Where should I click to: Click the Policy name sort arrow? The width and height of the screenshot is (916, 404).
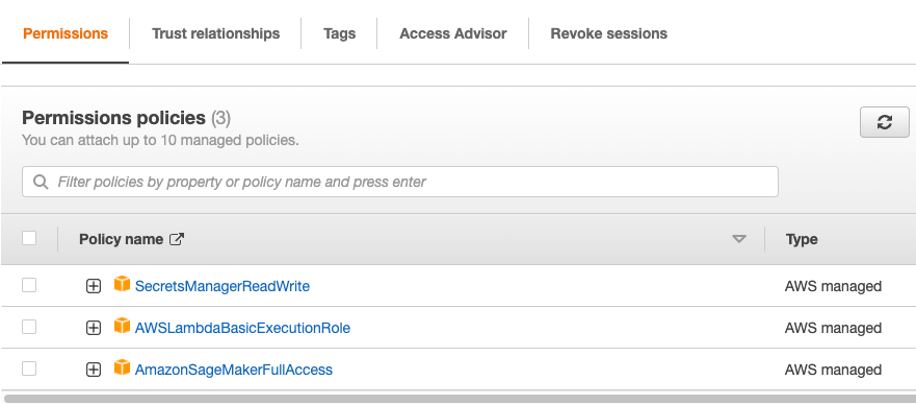click(740, 239)
